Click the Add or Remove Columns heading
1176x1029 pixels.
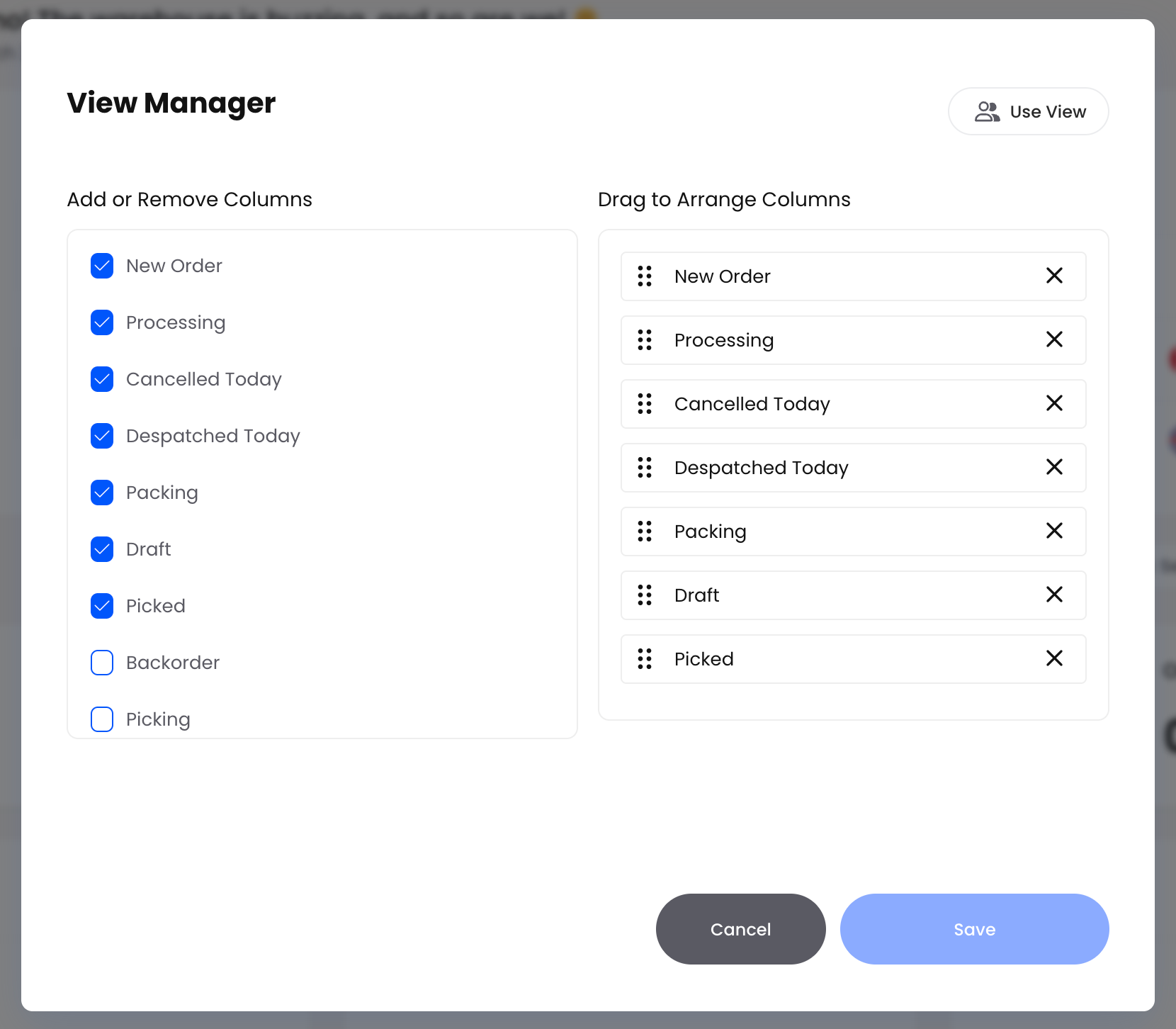190,199
